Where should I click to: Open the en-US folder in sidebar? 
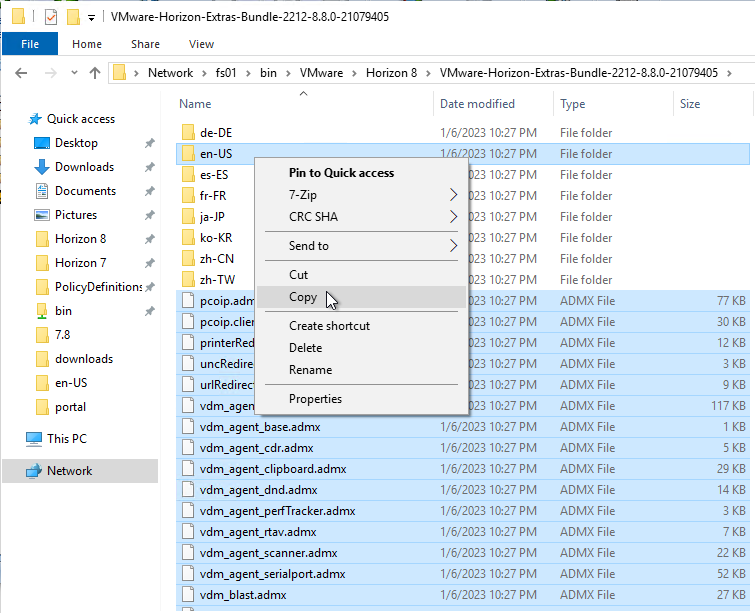point(71,383)
